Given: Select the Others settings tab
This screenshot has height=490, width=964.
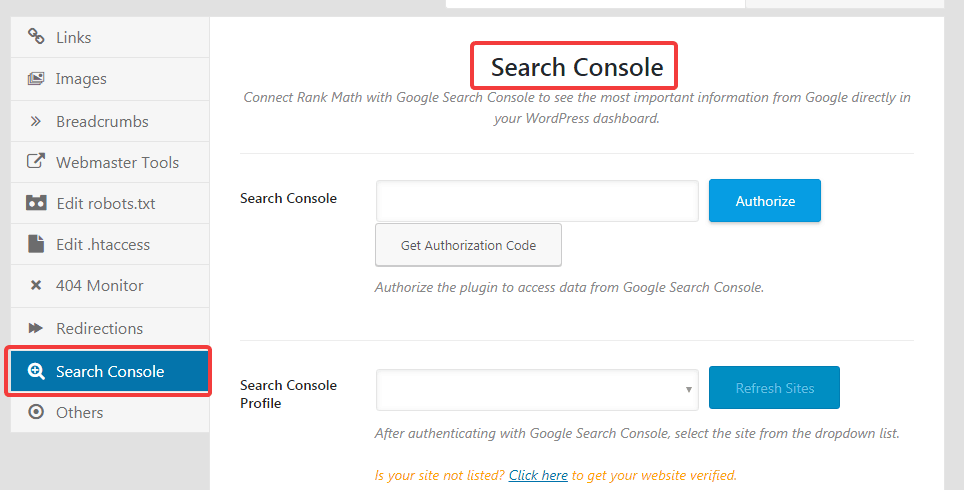Looking at the screenshot, I should [80, 412].
